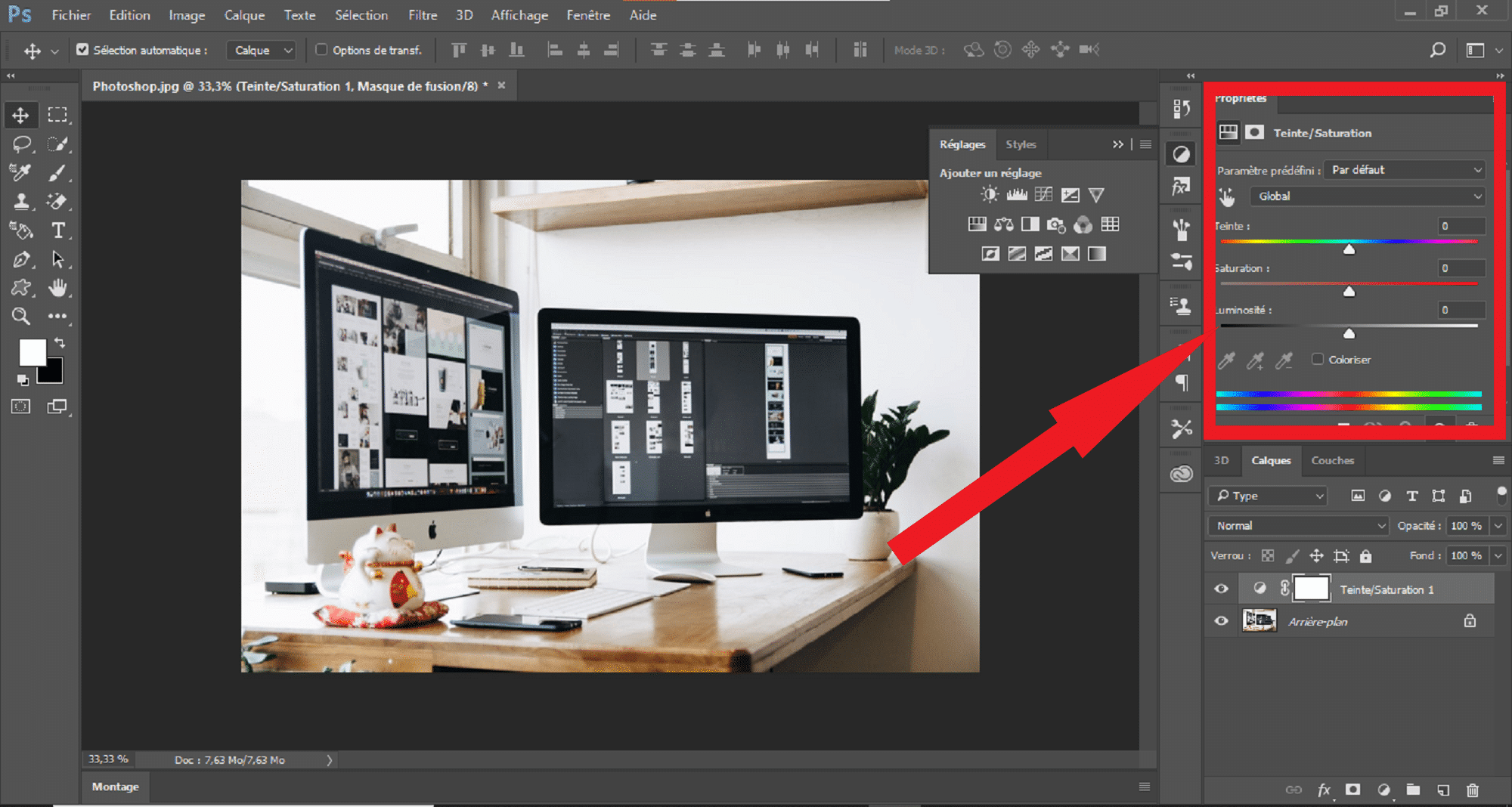Add an Invert adjustment
Image resolution: width=1512 pixels, height=807 pixels.
tap(990, 254)
